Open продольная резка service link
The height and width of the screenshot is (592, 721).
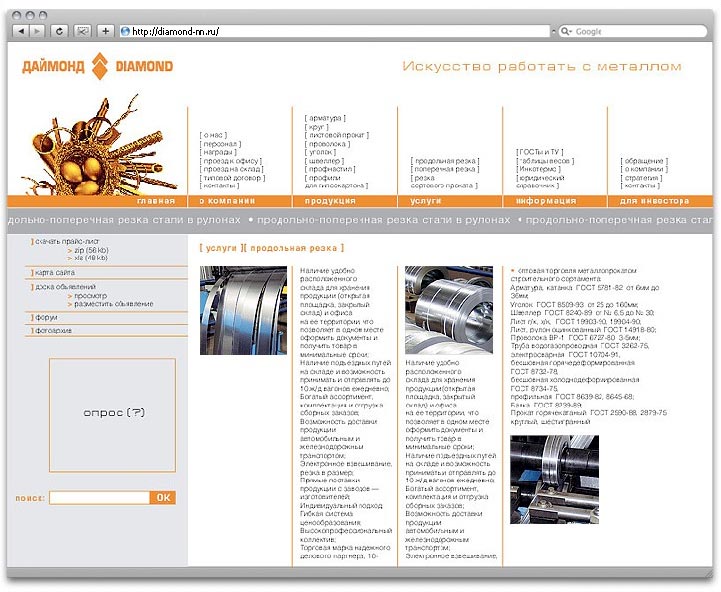(x=445, y=161)
